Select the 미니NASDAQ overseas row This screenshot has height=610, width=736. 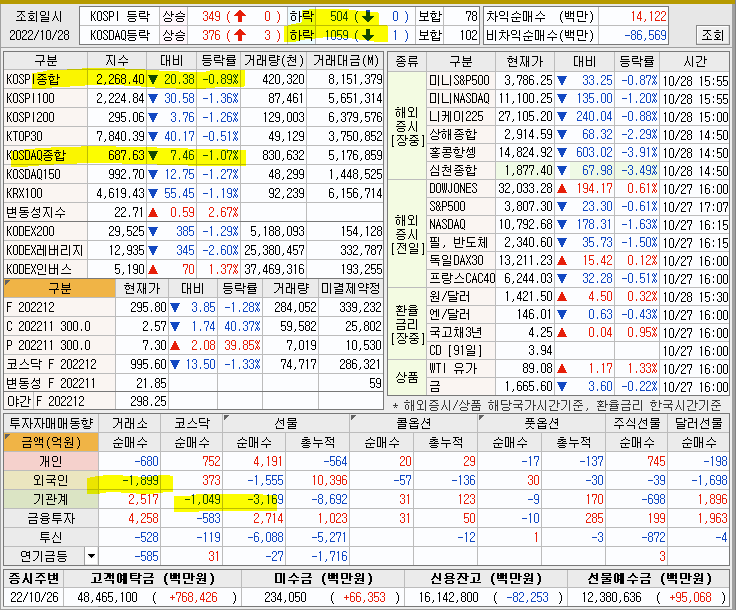coord(578,99)
